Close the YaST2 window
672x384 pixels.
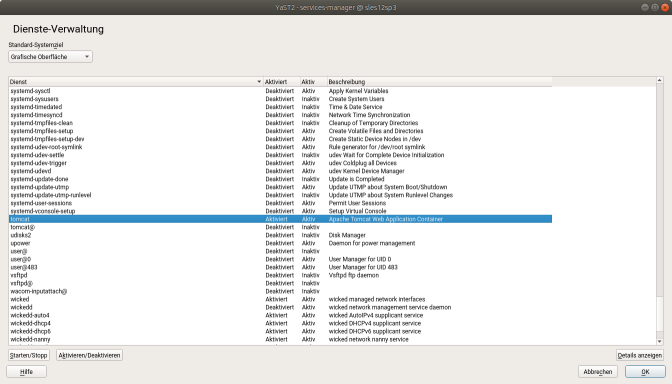click(x=665, y=7)
